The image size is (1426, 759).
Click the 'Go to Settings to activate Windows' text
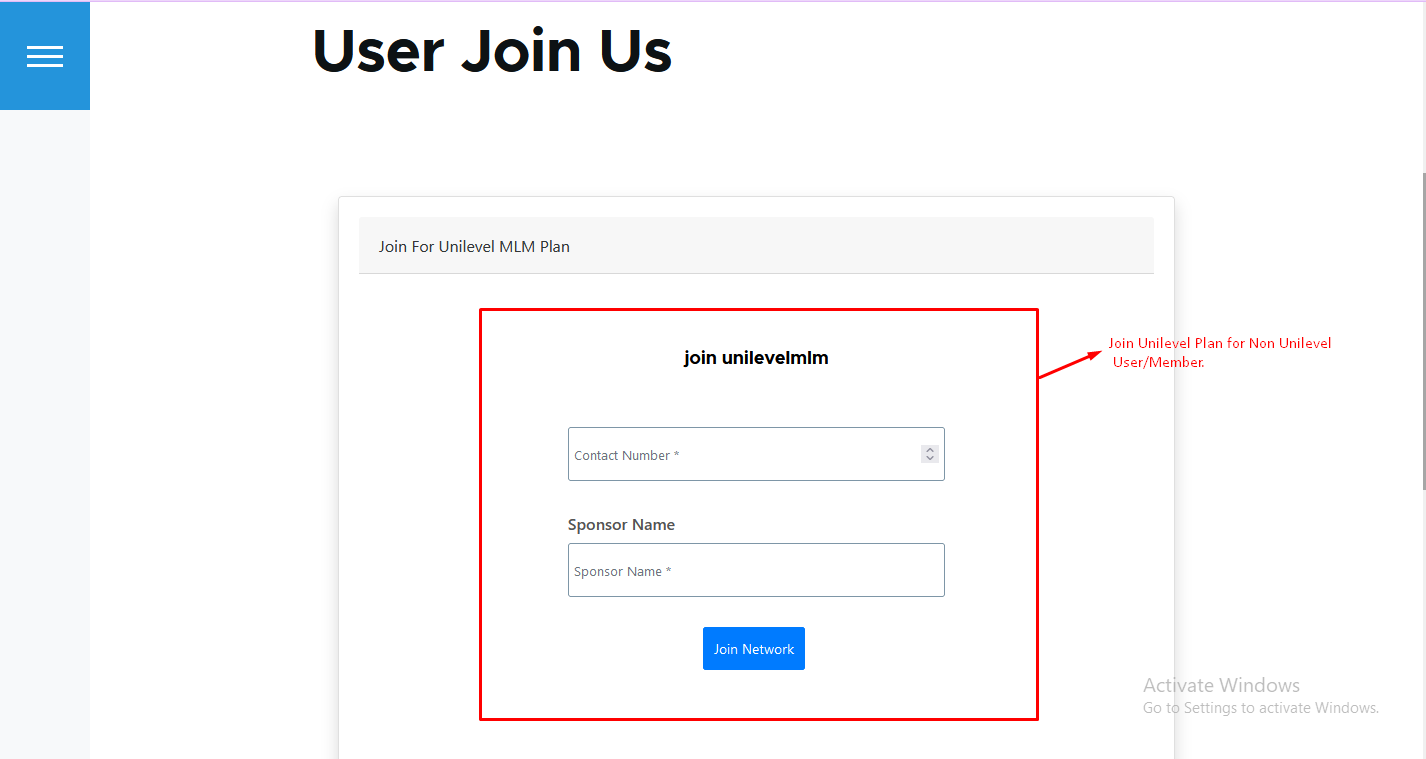(x=1260, y=708)
